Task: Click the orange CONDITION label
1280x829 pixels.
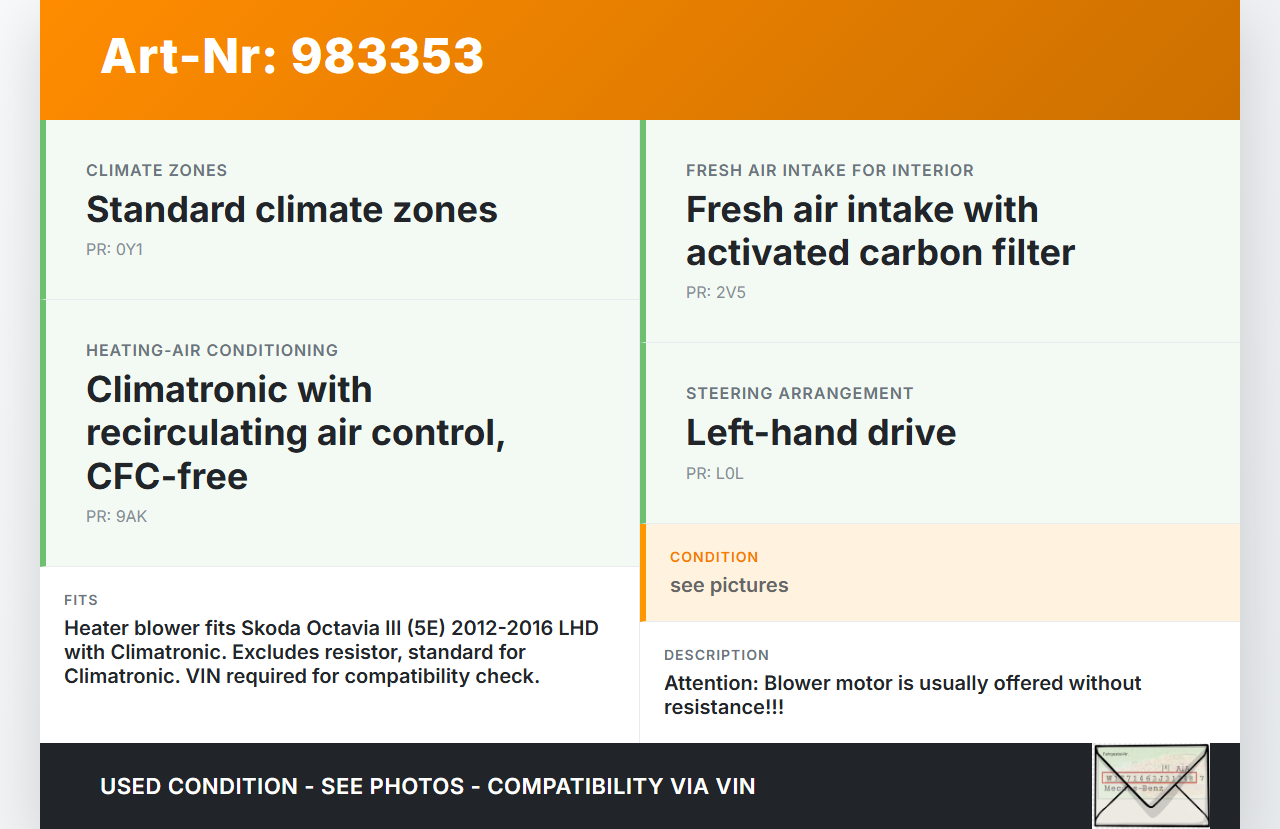Action: 714,557
